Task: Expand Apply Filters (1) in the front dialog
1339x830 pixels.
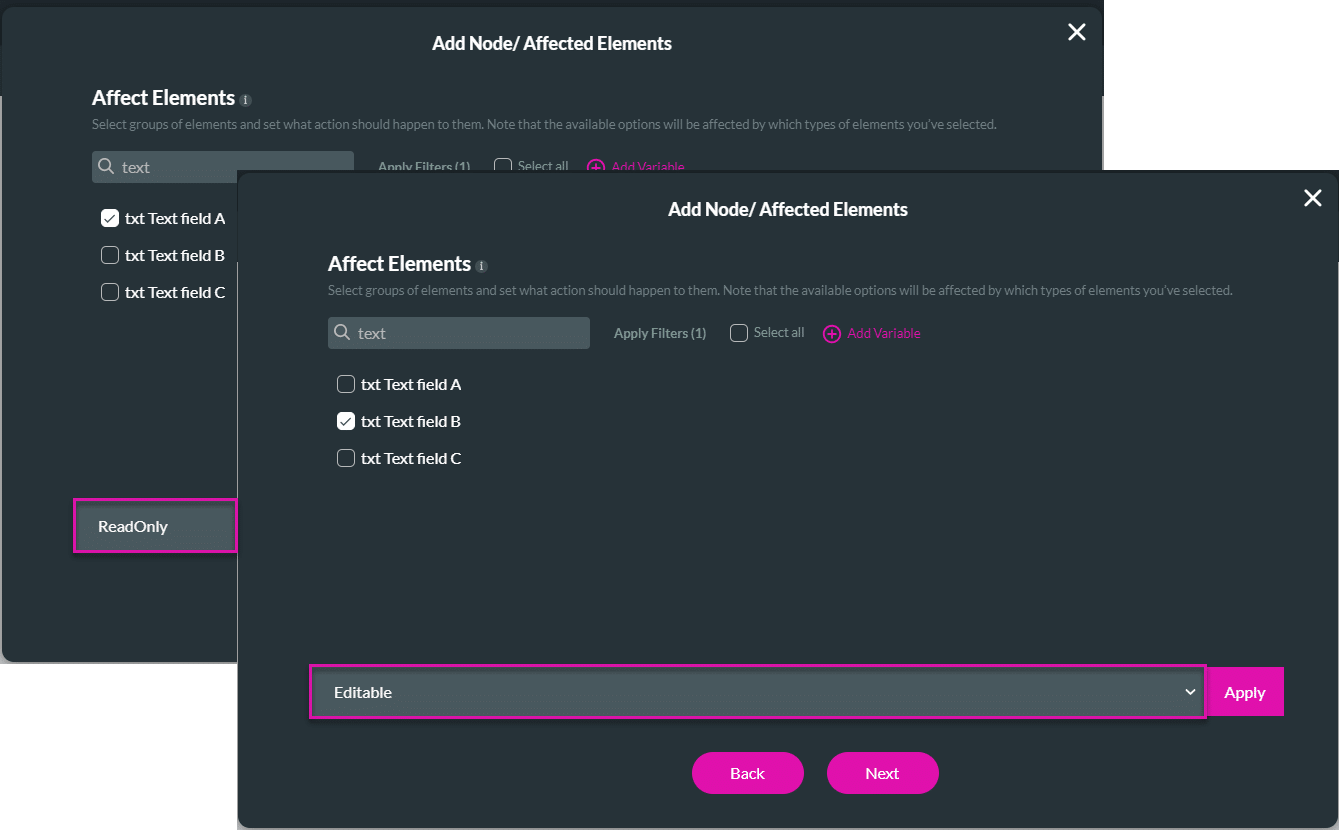Action: coord(659,332)
